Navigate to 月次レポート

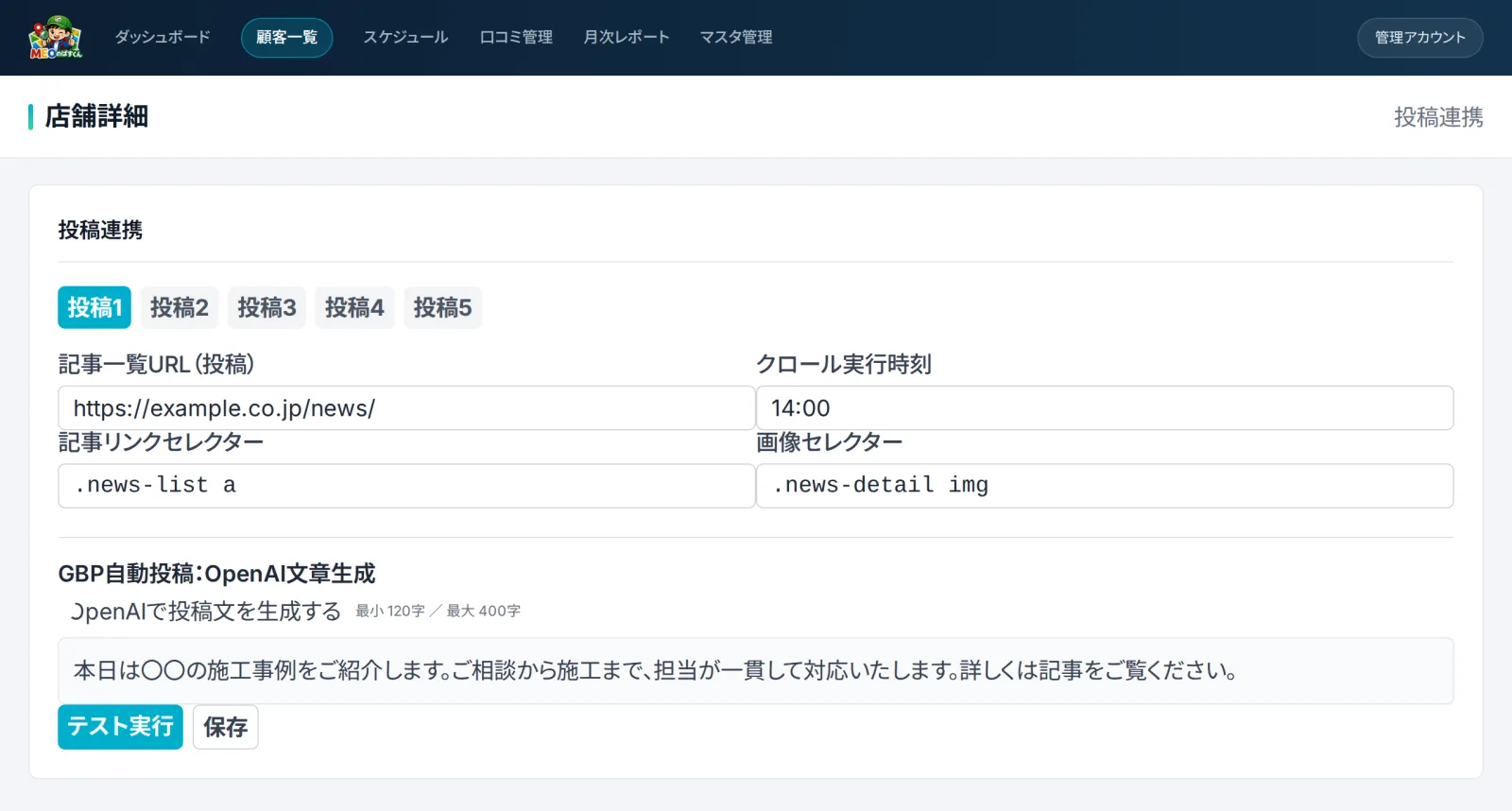click(627, 38)
